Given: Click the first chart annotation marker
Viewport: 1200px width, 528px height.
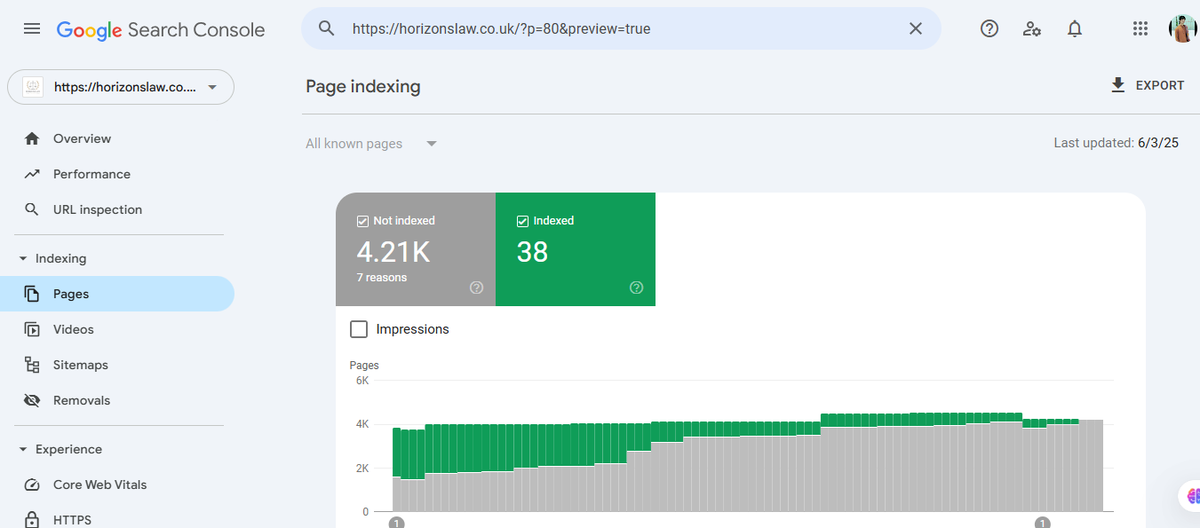Looking at the screenshot, I should pos(396,523).
